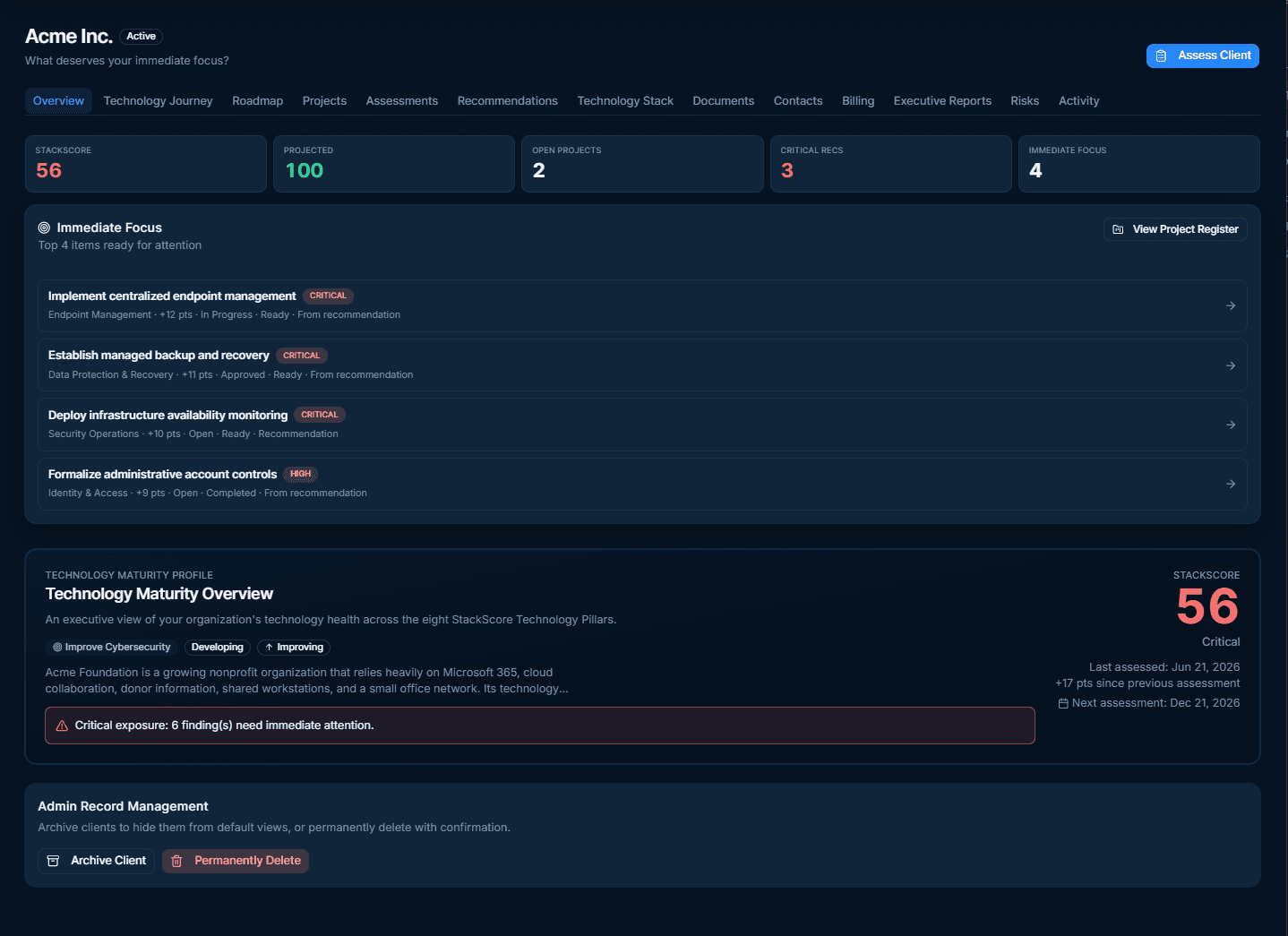This screenshot has width=1288, height=936.
Task: Open the Assessments tab
Action: 401,100
